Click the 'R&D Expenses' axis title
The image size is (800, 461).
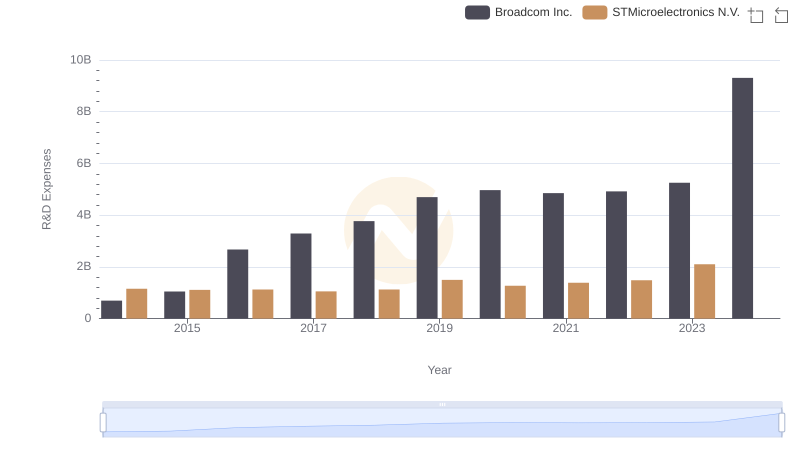click(x=46, y=189)
